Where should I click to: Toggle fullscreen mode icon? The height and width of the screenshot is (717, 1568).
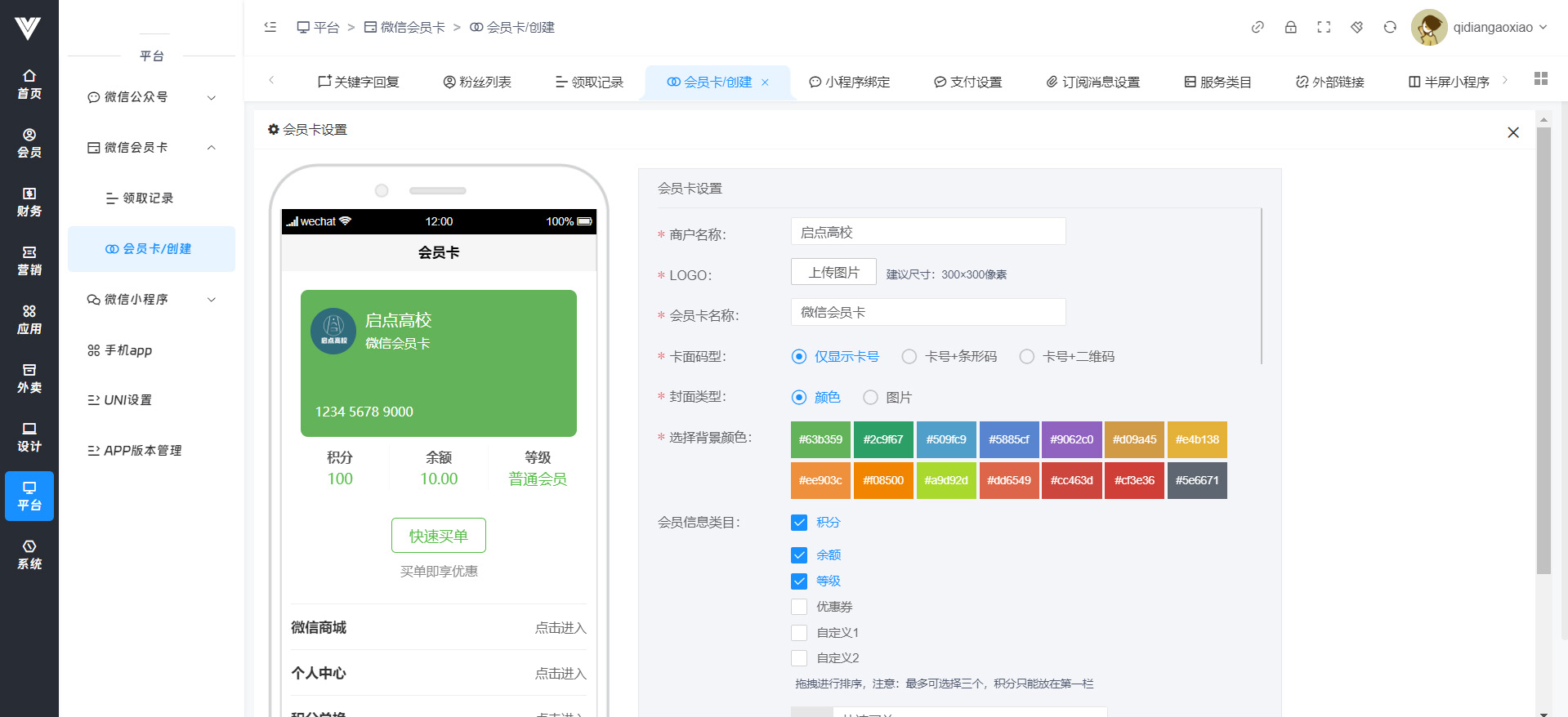coord(1324,27)
